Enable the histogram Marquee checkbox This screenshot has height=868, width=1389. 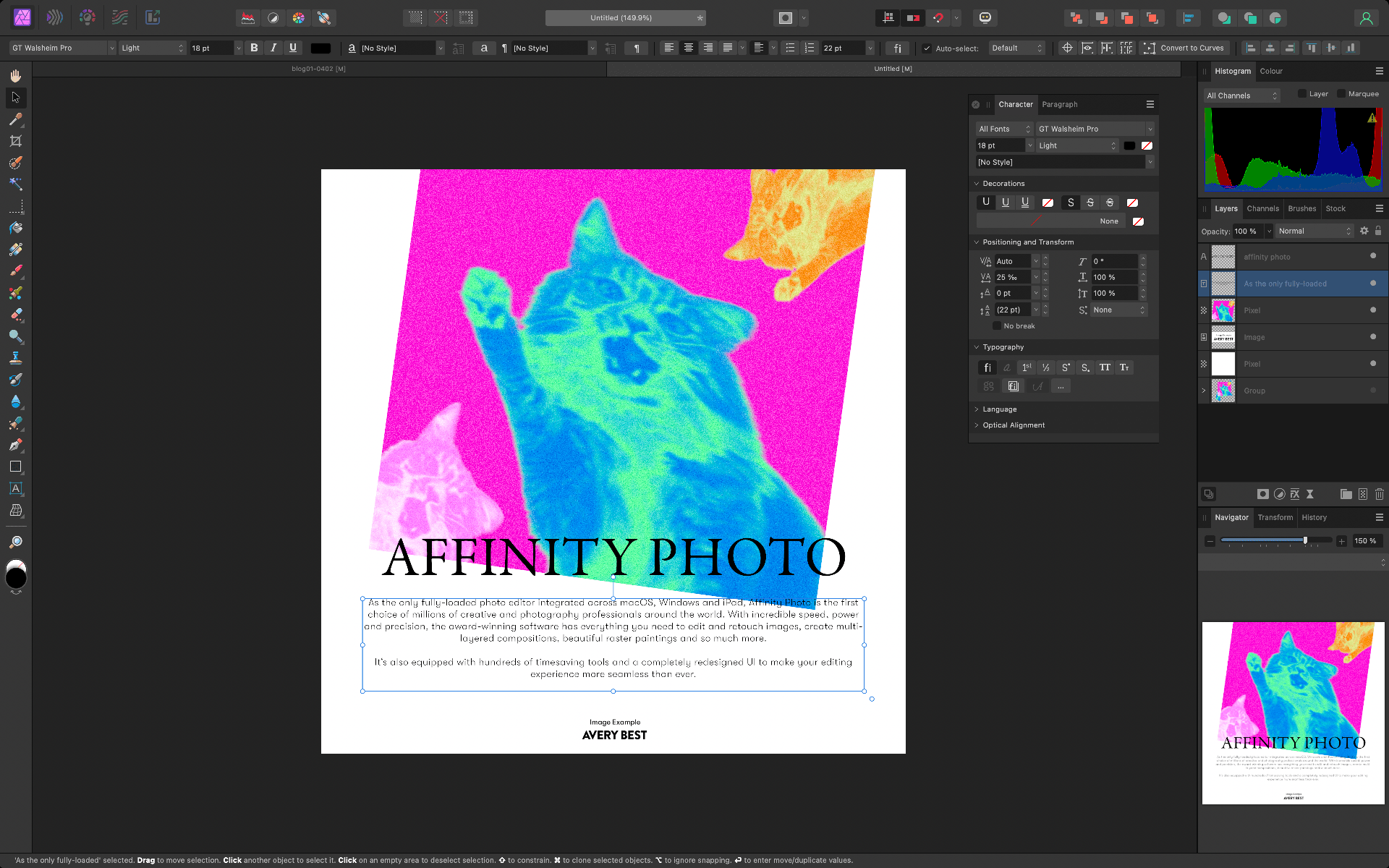coord(1341,94)
